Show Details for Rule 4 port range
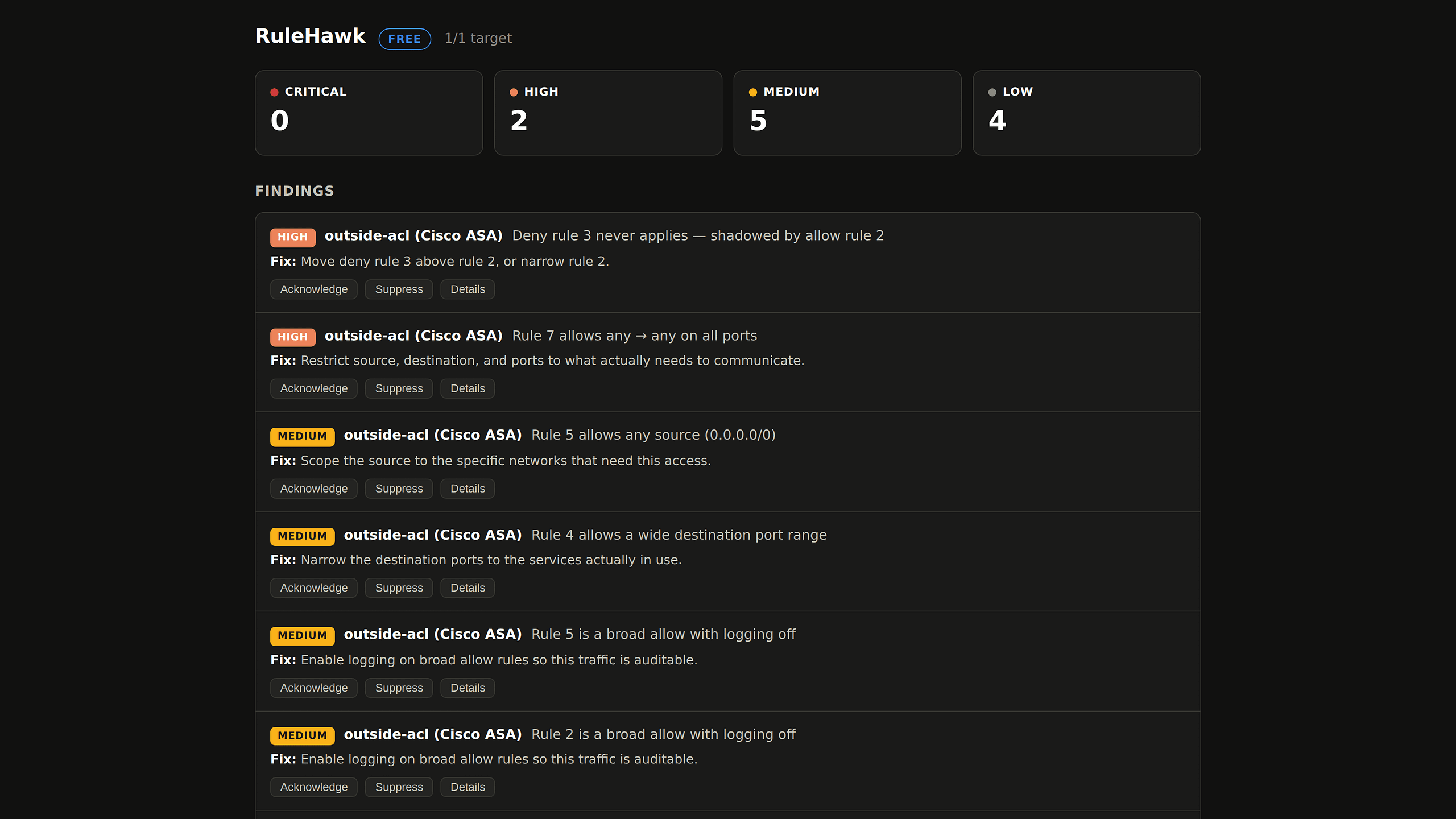Viewport: 1456px width, 819px height. click(468, 588)
